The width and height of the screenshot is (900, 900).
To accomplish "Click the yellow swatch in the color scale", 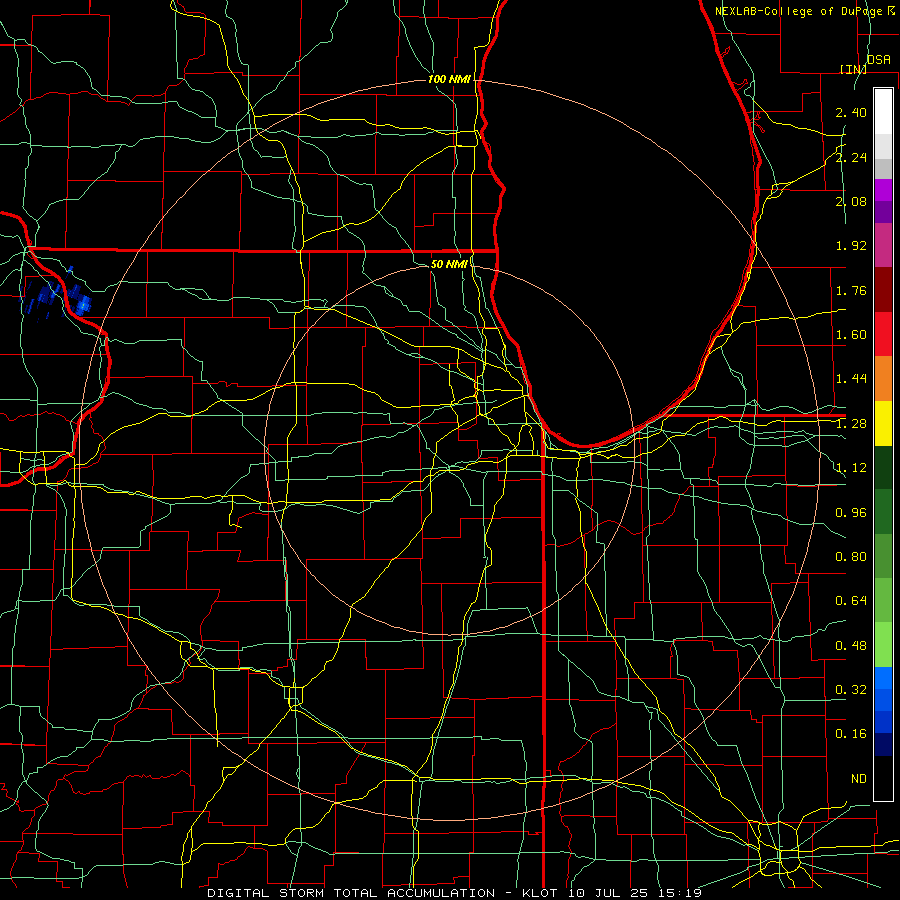I will (883, 423).
